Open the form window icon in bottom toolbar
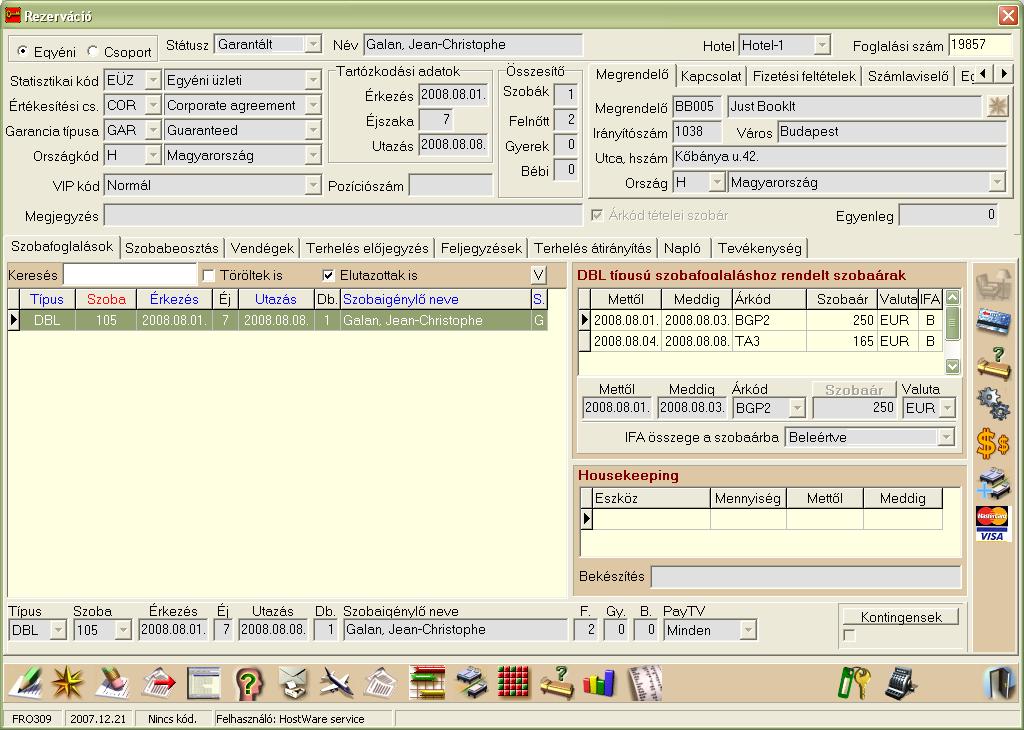This screenshot has height=730, width=1024. point(203,684)
